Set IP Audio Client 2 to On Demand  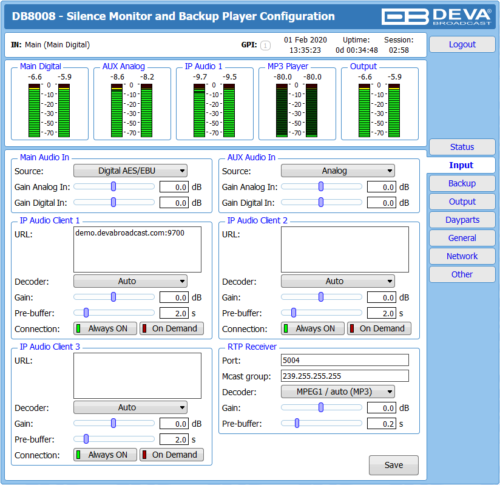[x=379, y=329]
